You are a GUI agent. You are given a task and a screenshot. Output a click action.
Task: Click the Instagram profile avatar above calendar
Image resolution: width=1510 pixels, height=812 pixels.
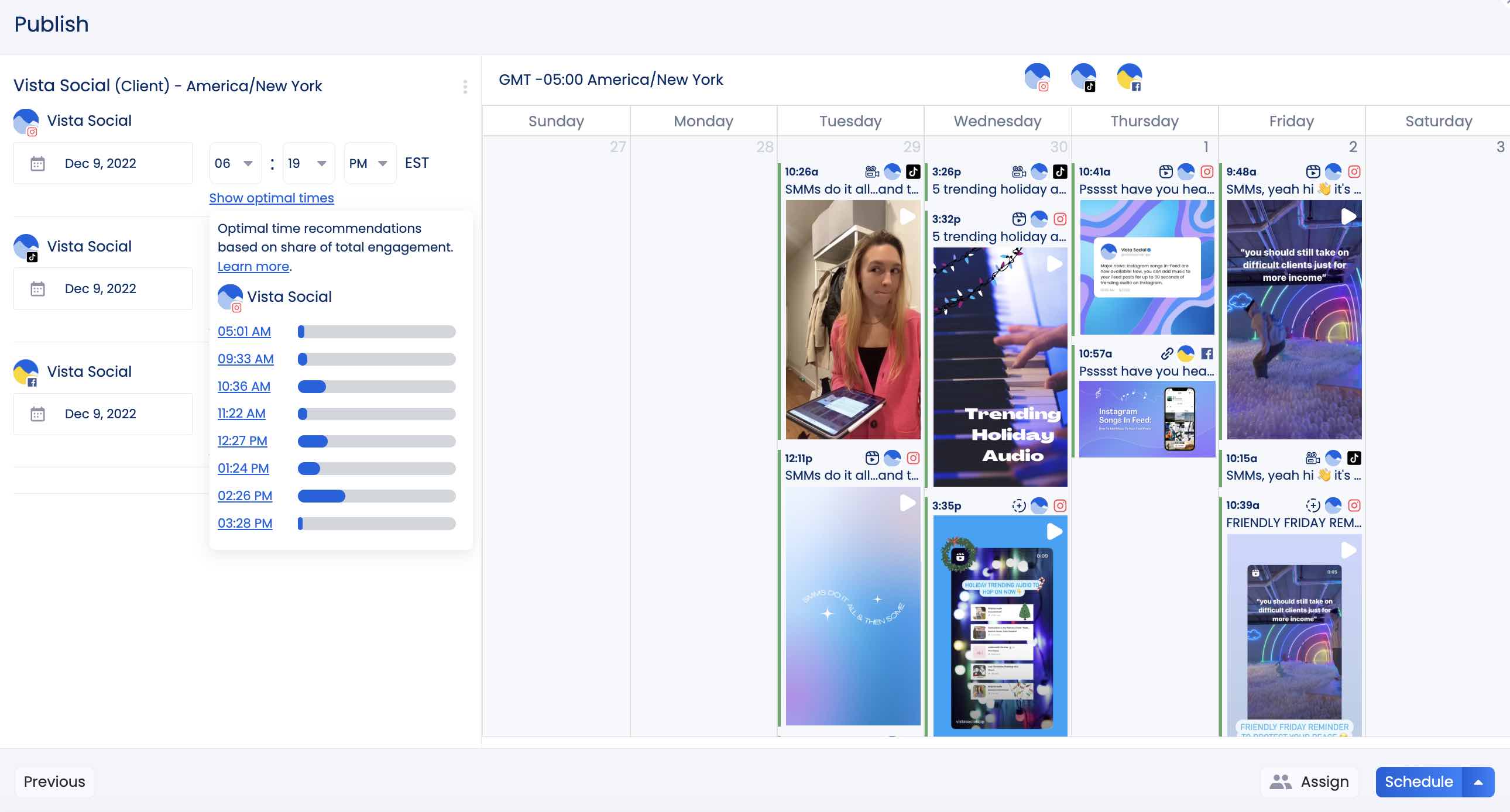tap(1037, 77)
